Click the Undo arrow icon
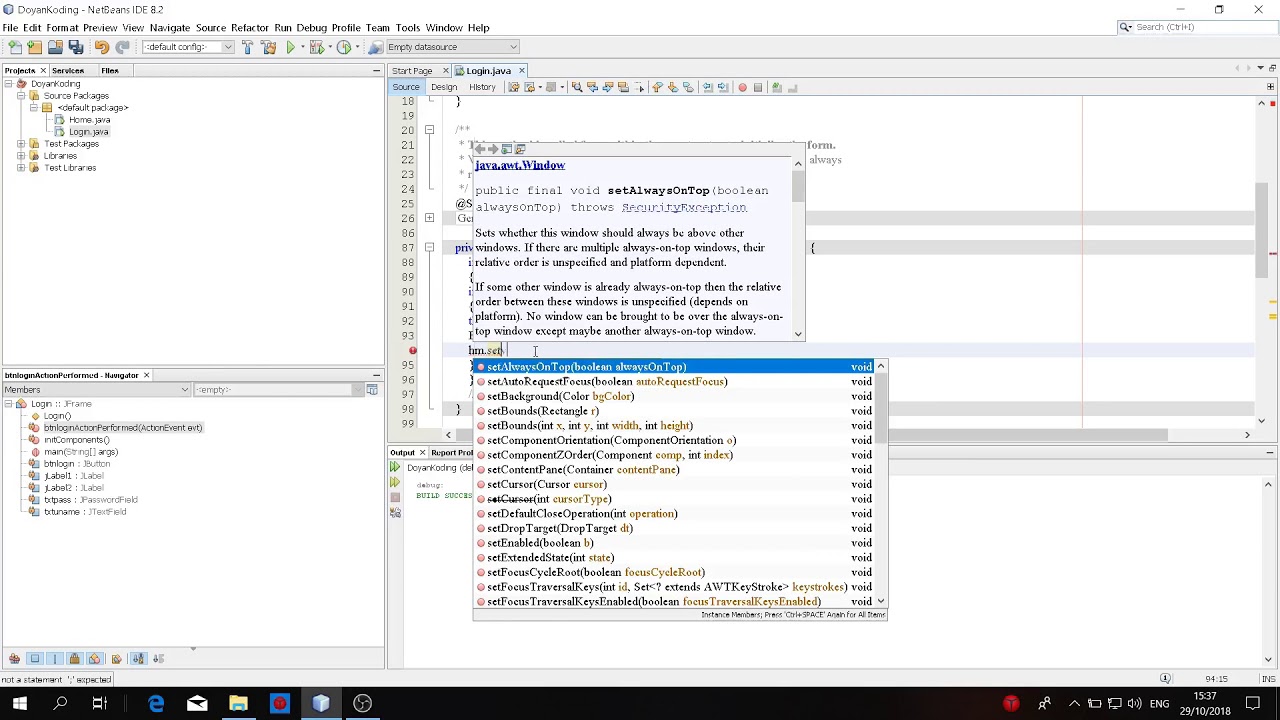 tap(102, 47)
